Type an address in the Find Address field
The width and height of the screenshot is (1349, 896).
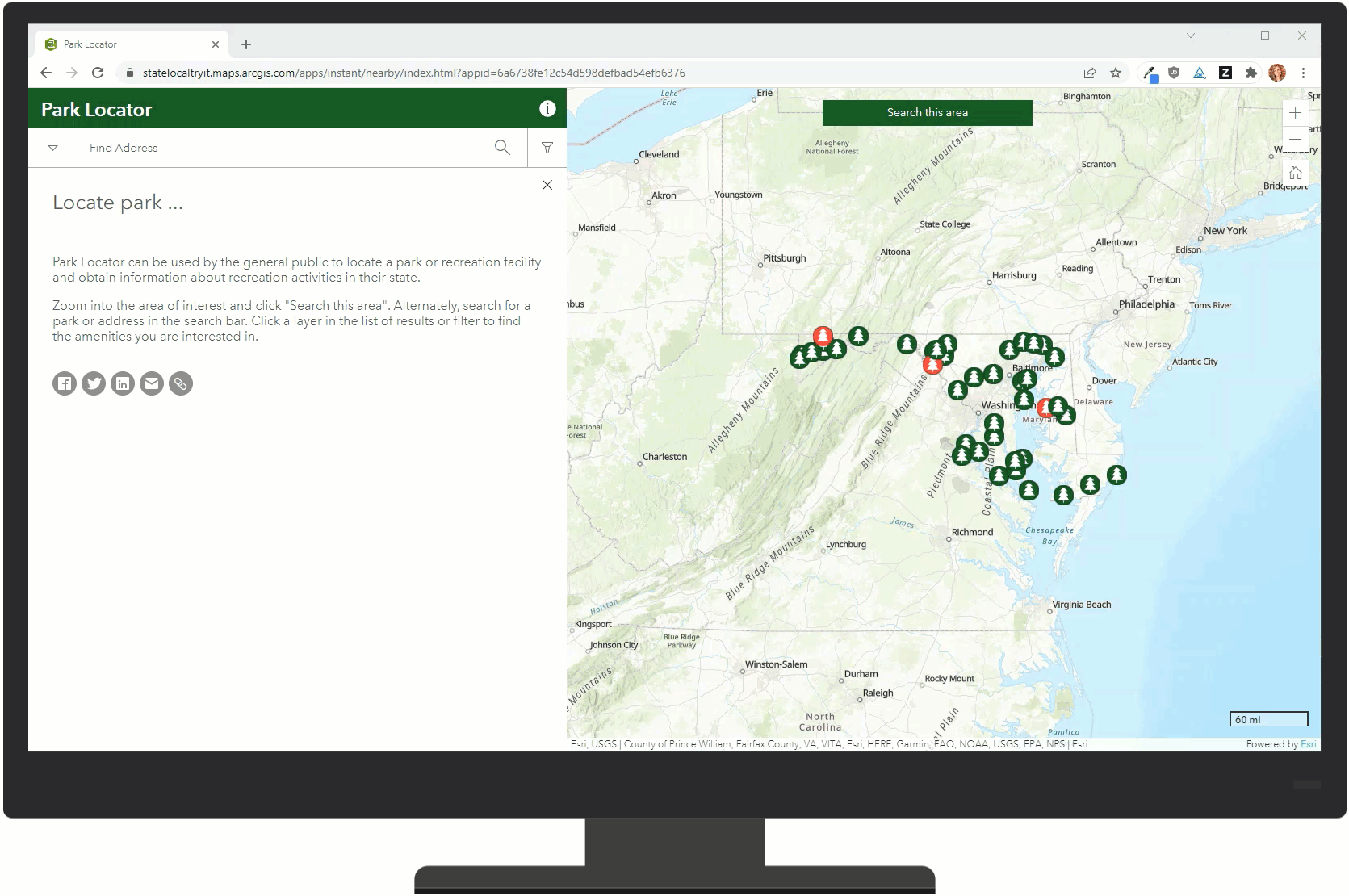[242, 148]
